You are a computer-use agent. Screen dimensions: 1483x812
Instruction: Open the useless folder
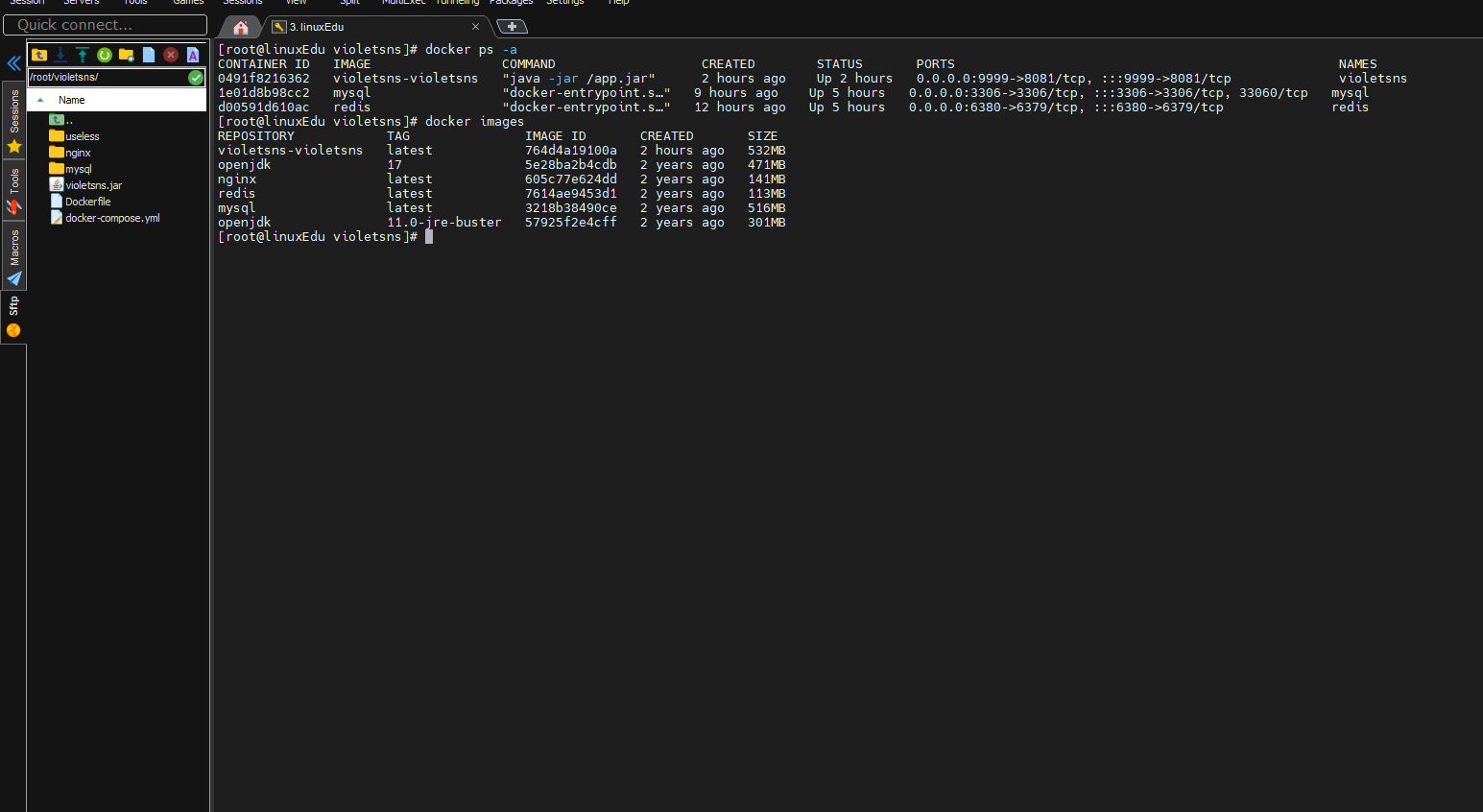82,136
